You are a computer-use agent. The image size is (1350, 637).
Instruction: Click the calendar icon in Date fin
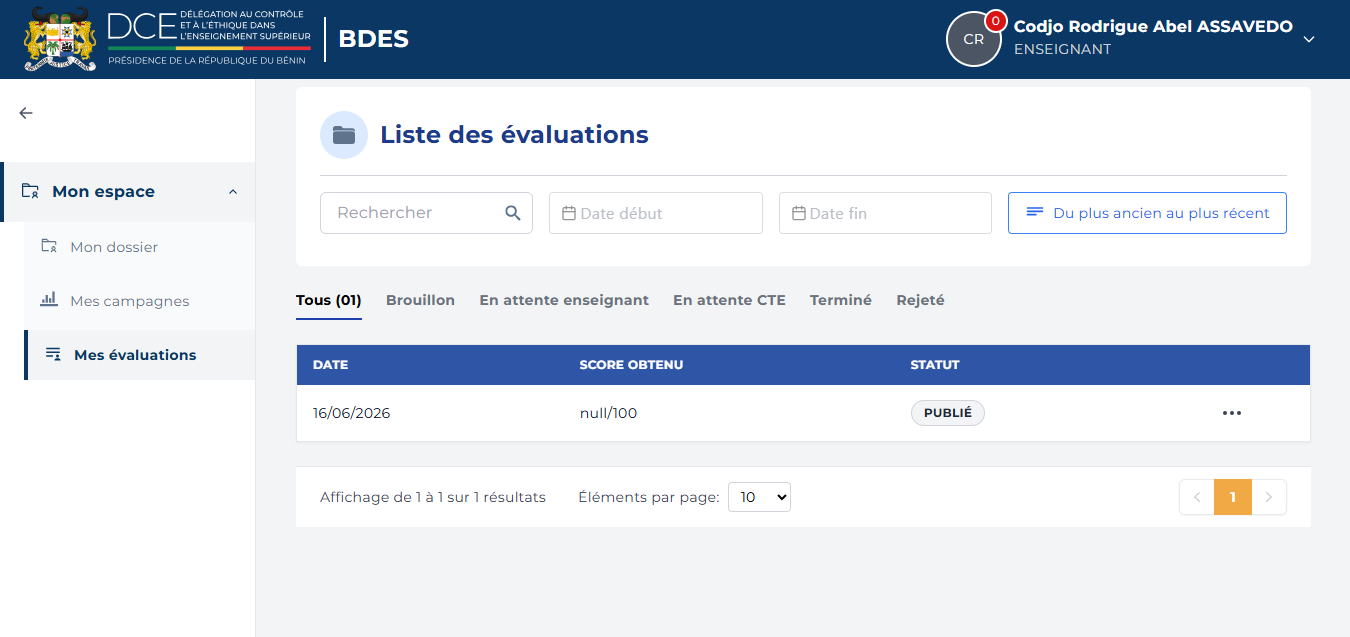coord(799,213)
